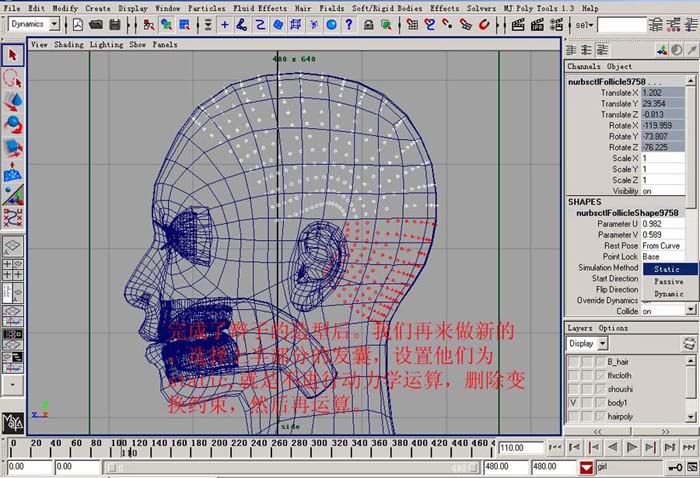The height and width of the screenshot is (478, 700).
Task: Open the Hair menu
Action: click(303, 8)
